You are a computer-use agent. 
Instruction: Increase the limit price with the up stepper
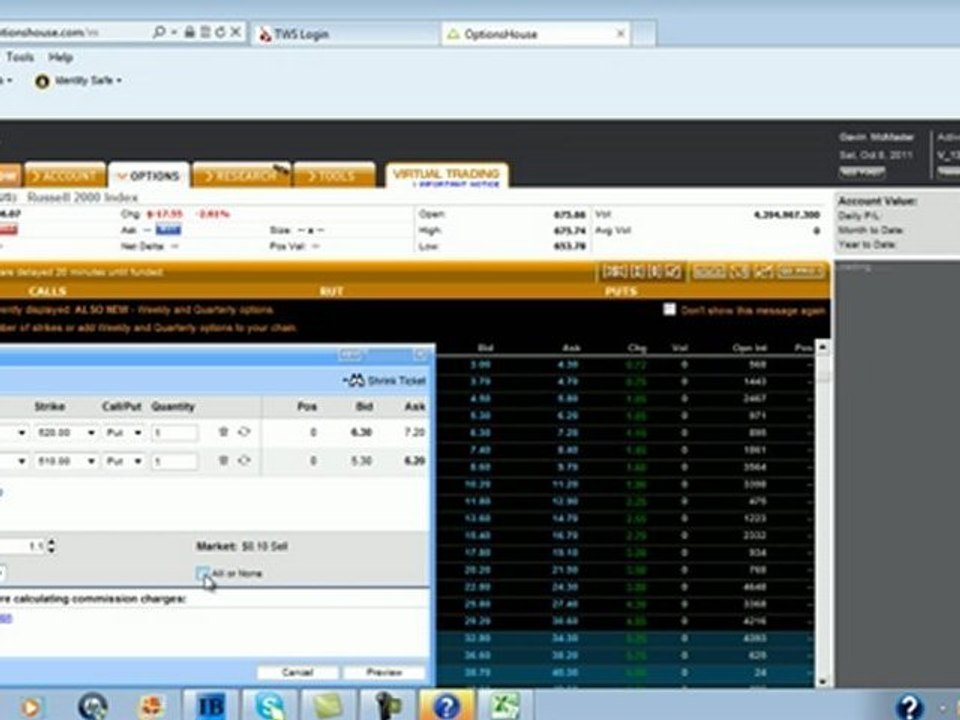coord(51,541)
